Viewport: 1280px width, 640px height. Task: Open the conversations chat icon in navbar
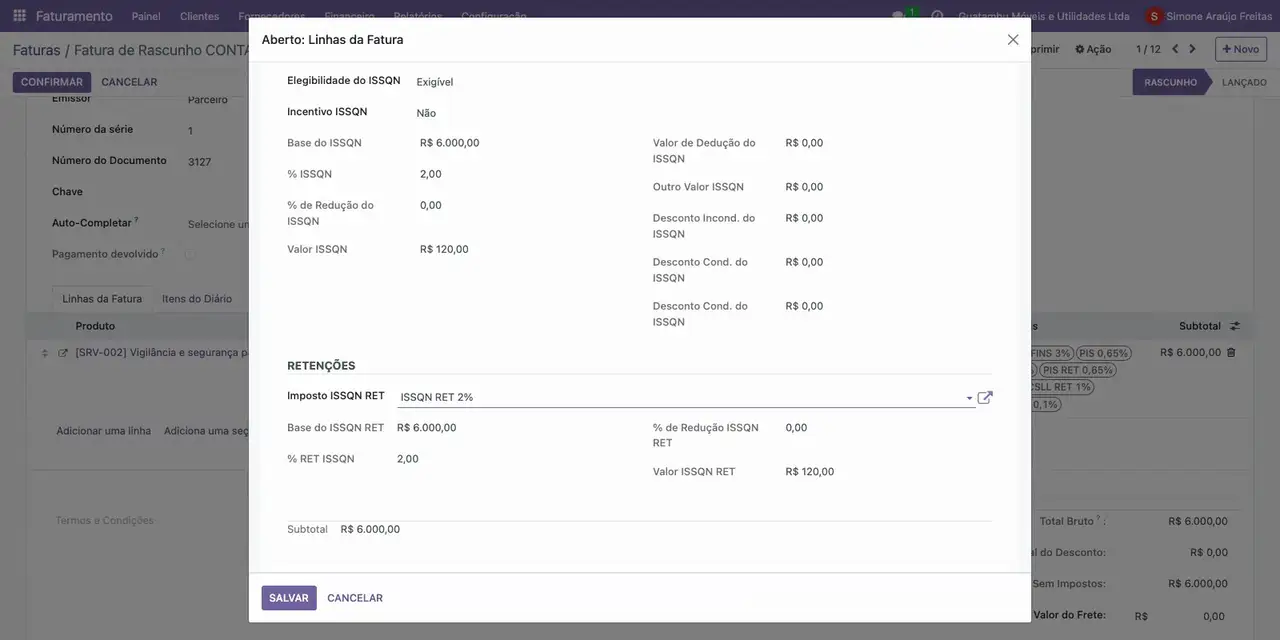899,16
